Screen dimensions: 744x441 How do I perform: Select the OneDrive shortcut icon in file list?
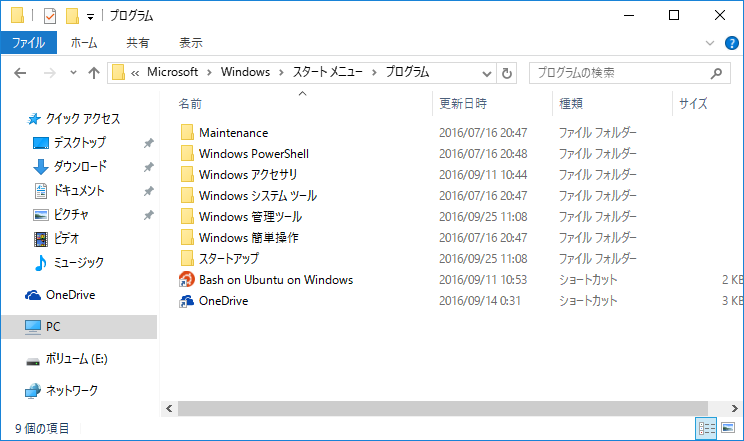(x=186, y=300)
